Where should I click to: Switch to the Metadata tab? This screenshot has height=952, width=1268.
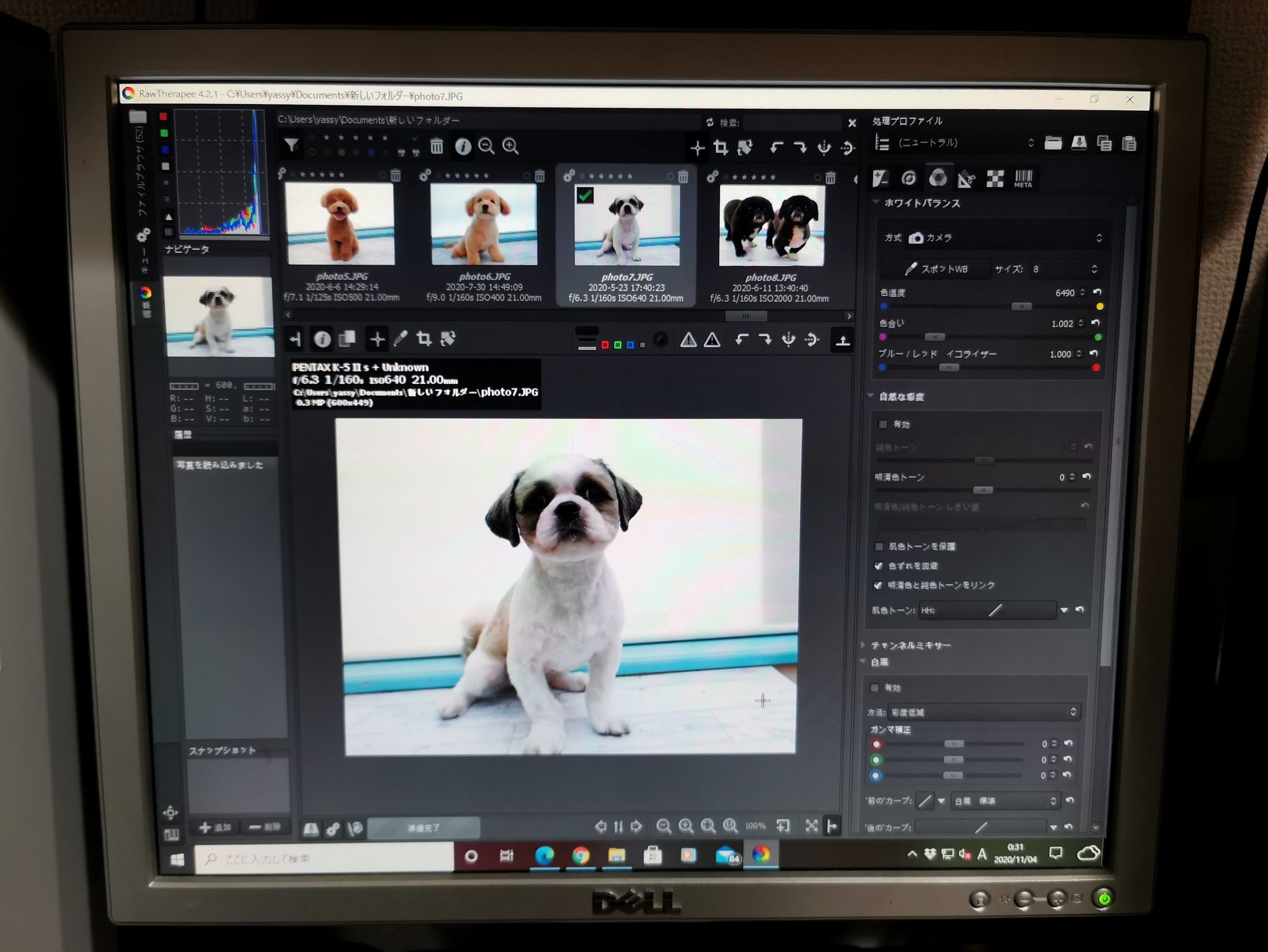click(x=1023, y=179)
